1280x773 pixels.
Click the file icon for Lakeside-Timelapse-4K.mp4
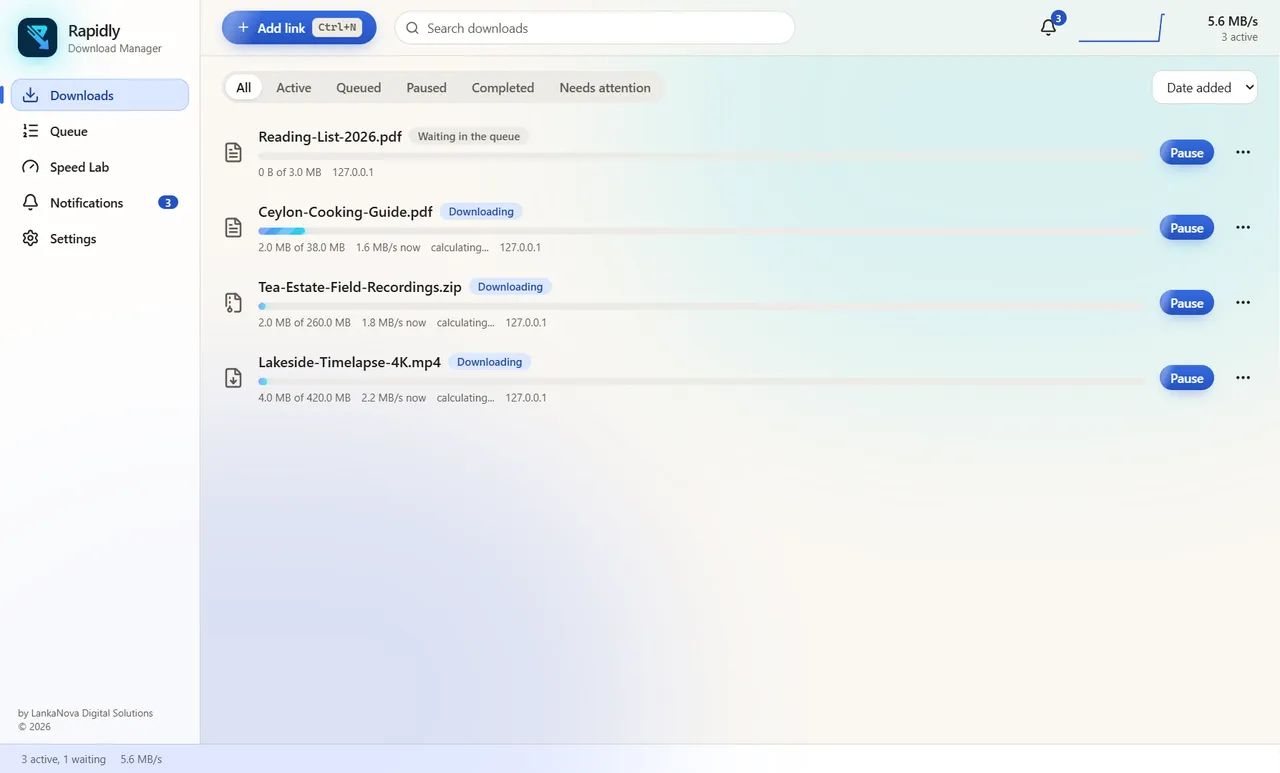pos(233,378)
